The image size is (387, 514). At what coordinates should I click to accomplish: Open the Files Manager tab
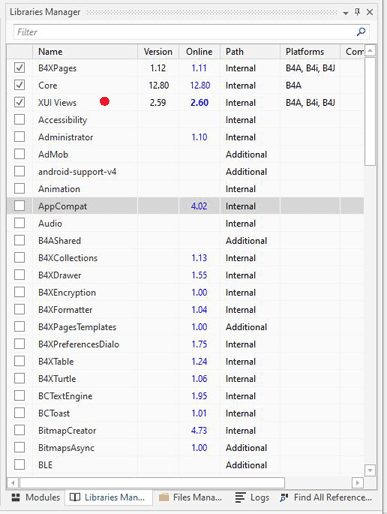click(x=190, y=497)
